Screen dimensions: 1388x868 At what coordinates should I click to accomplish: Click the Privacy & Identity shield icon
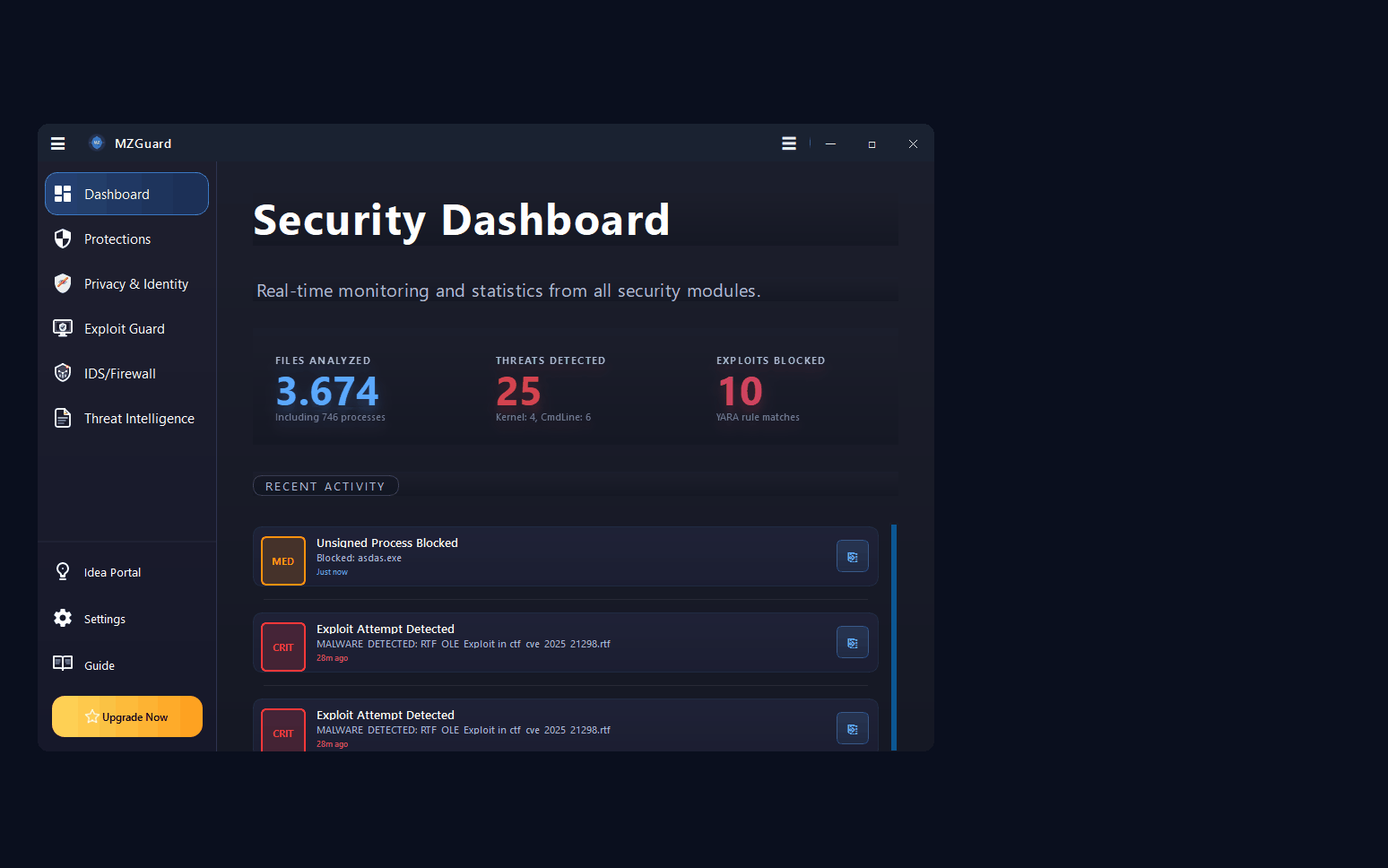(63, 283)
